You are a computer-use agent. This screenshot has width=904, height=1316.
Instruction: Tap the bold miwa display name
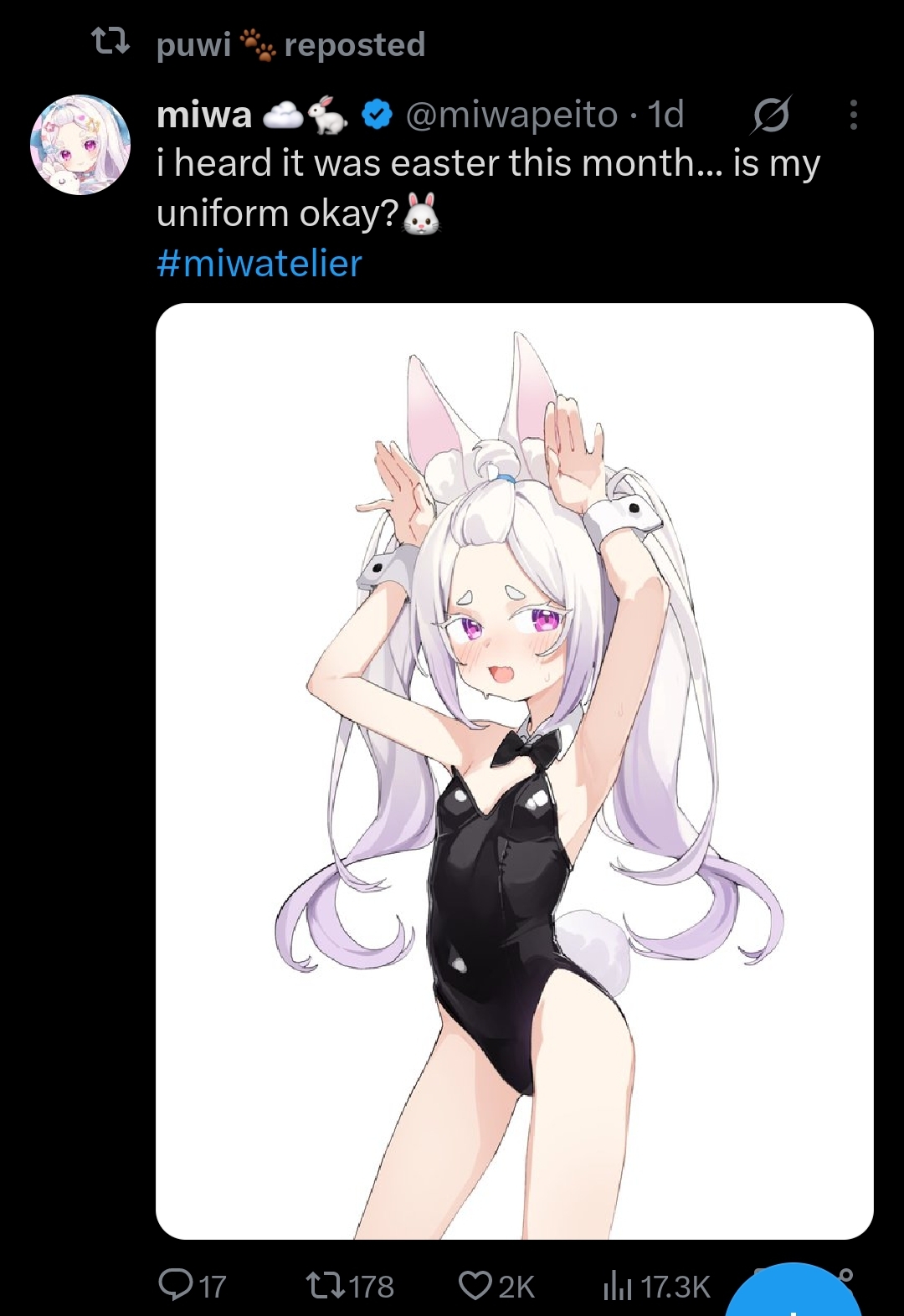[x=204, y=115]
